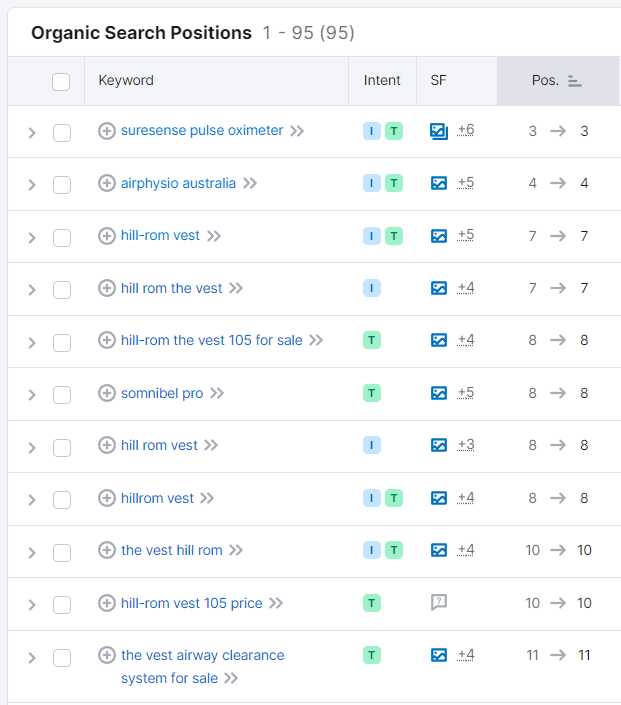Click double-arrow icon after airphysio australia
This screenshot has height=705, width=621.
250,183
